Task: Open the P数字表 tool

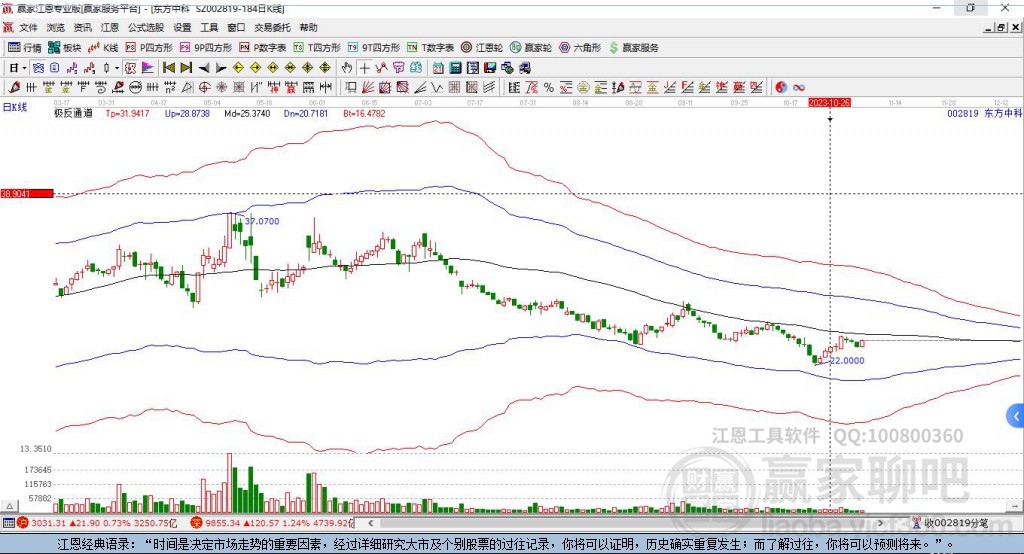Action: tap(263, 48)
